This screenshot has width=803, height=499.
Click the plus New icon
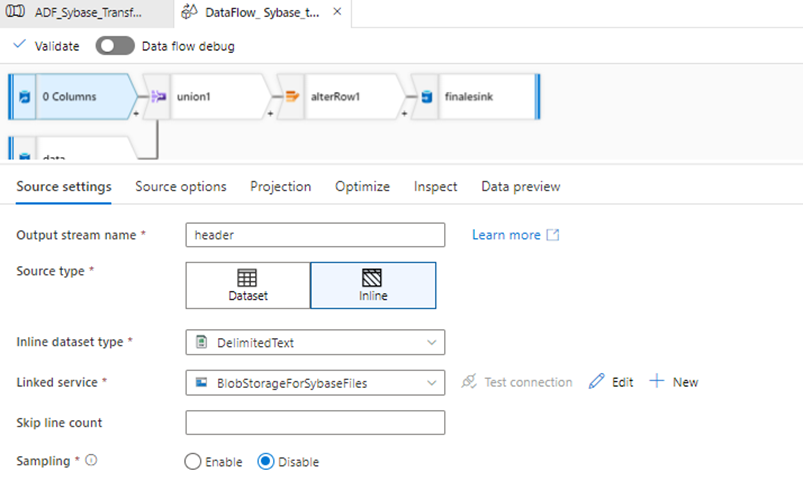pos(657,382)
